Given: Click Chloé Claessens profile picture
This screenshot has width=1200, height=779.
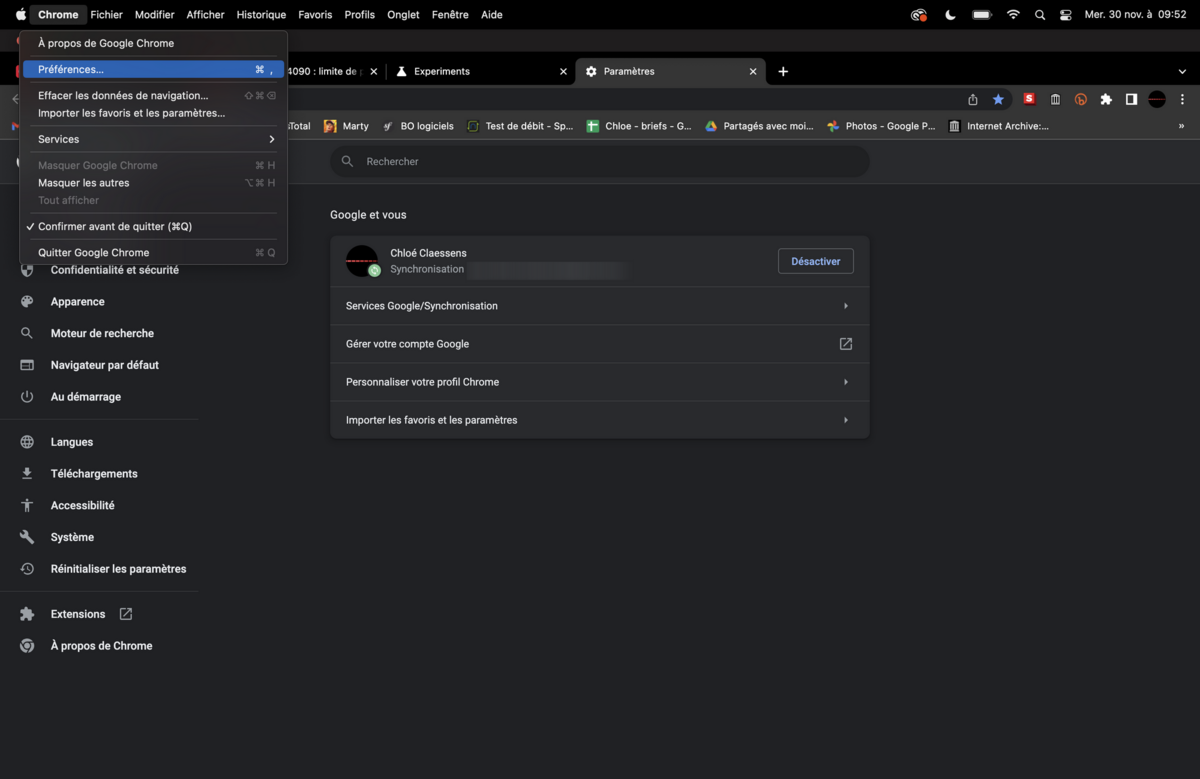Looking at the screenshot, I should (362, 261).
